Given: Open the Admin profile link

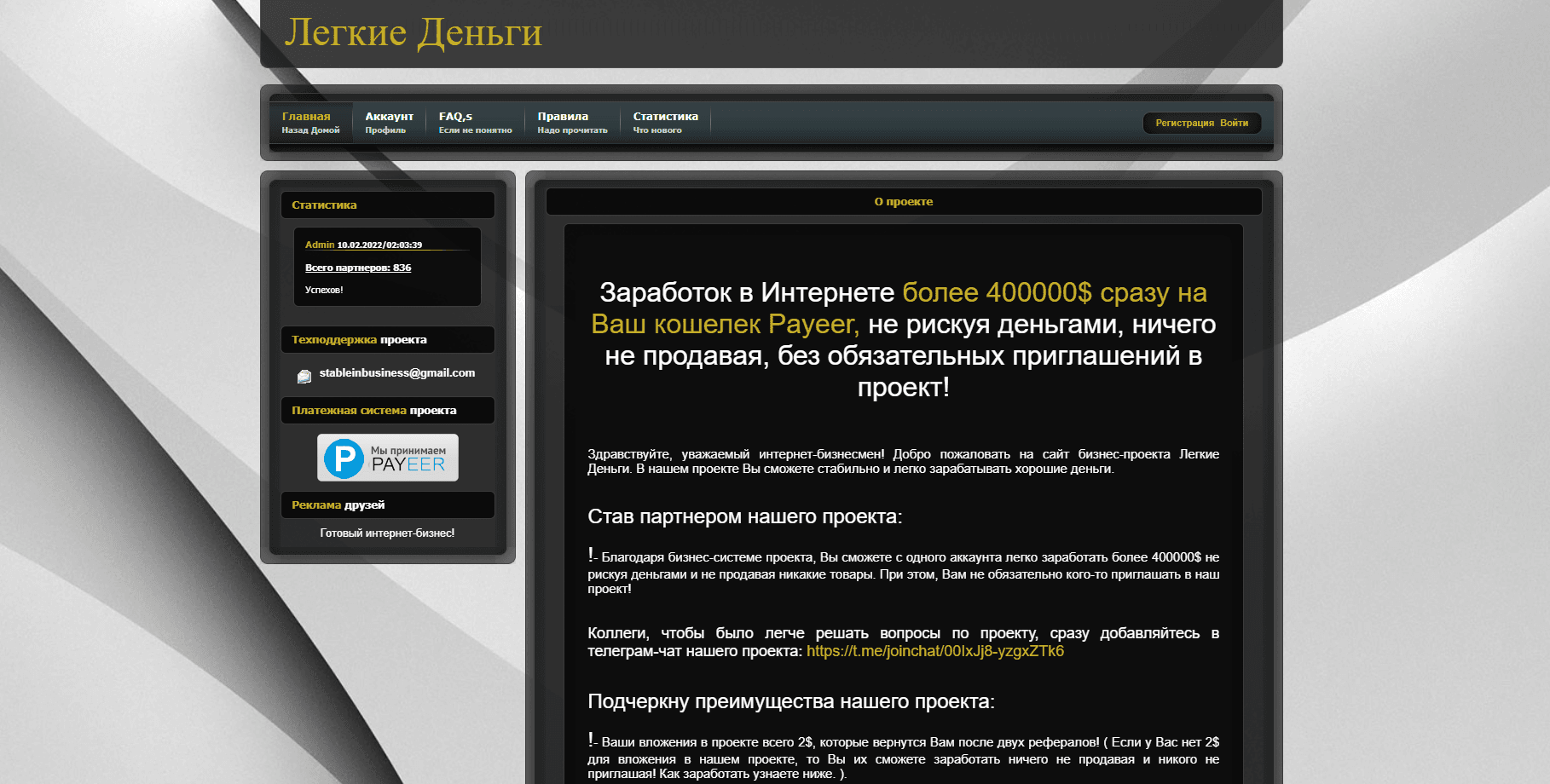Looking at the screenshot, I should point(320,244).
